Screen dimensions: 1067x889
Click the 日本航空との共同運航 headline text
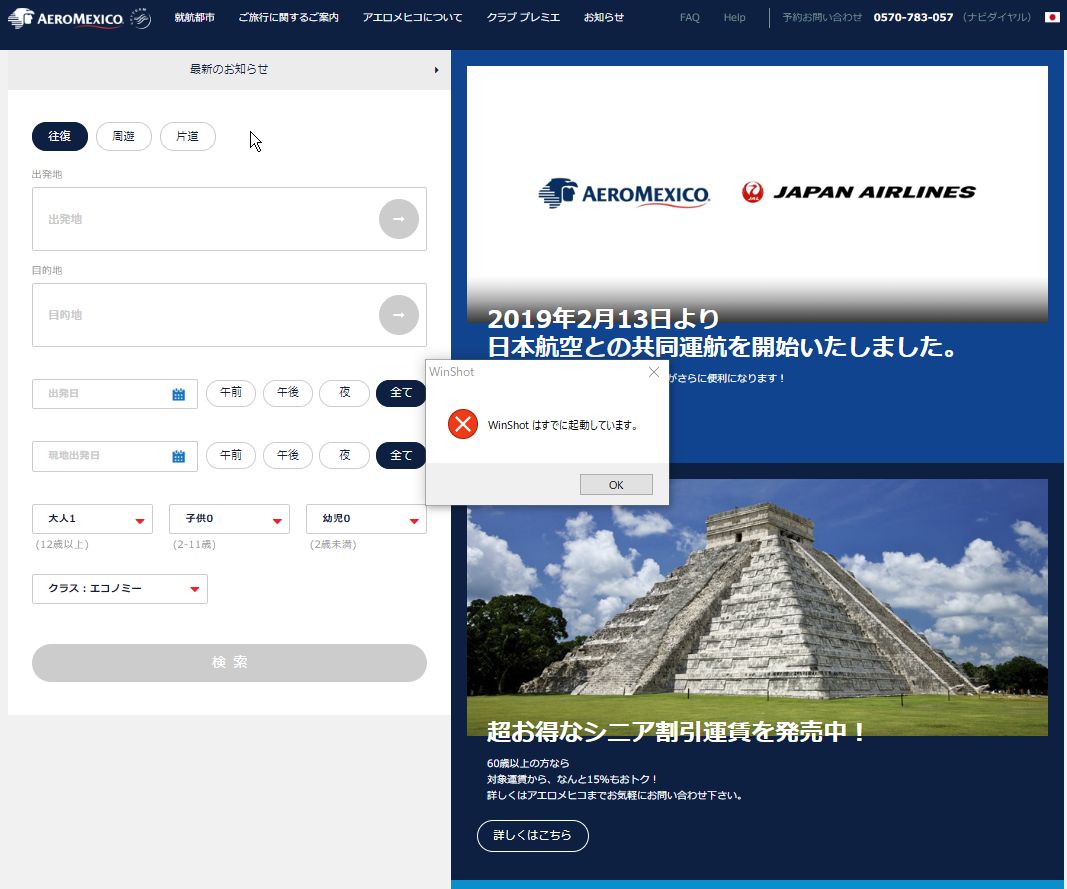coord(722,347)
